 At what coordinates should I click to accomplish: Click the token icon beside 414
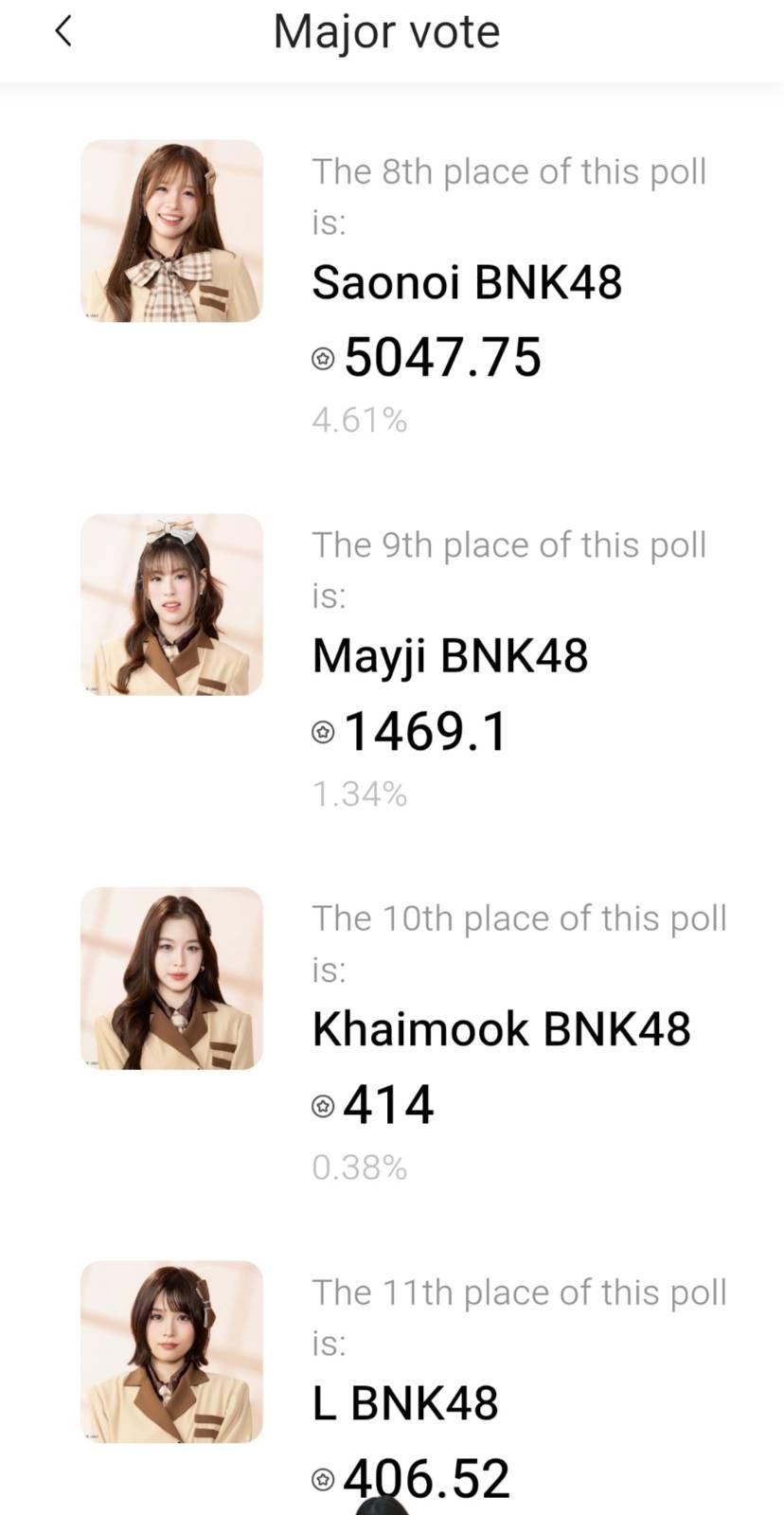323,1106
